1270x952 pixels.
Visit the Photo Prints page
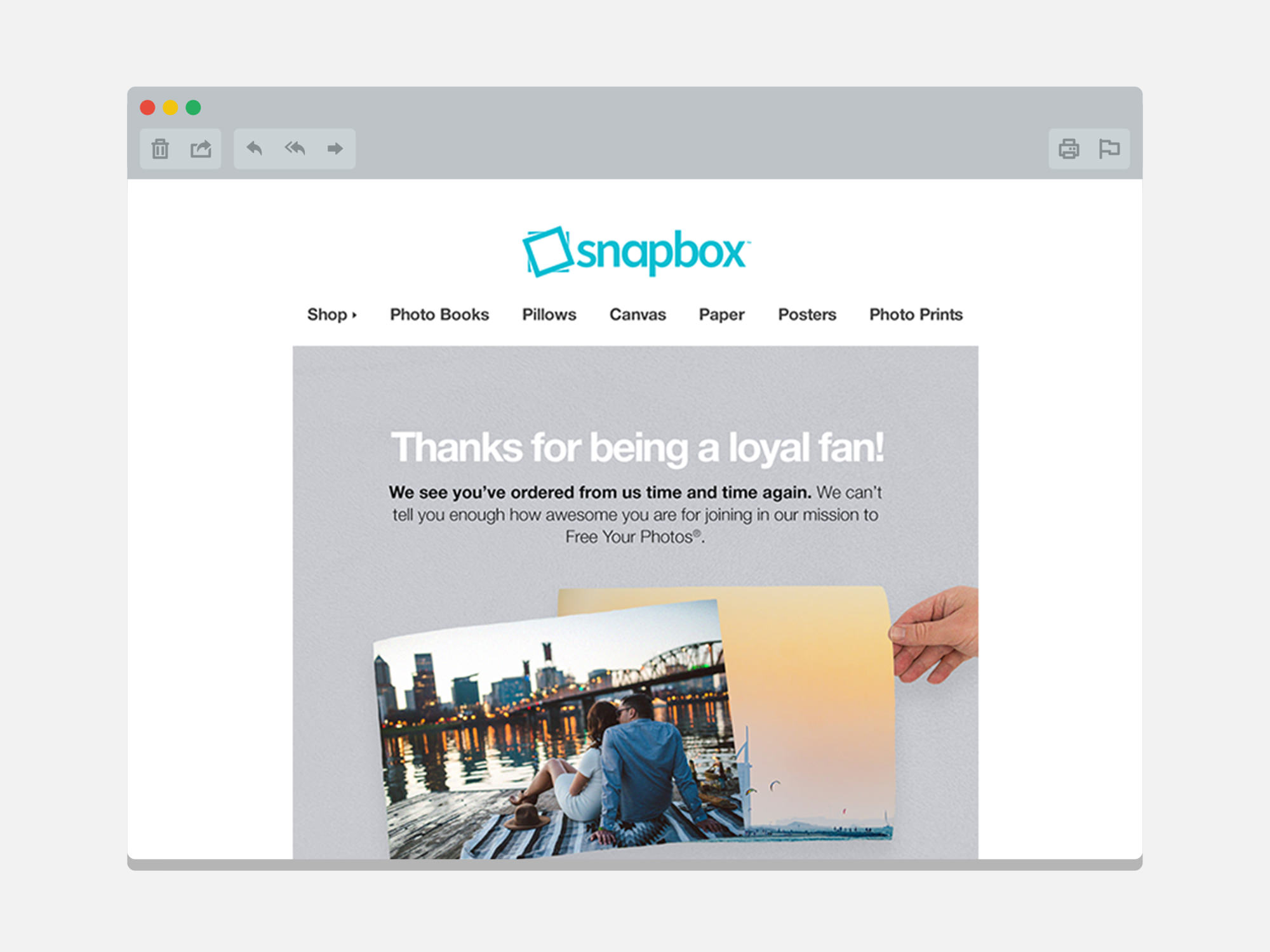tap(916, 315)
